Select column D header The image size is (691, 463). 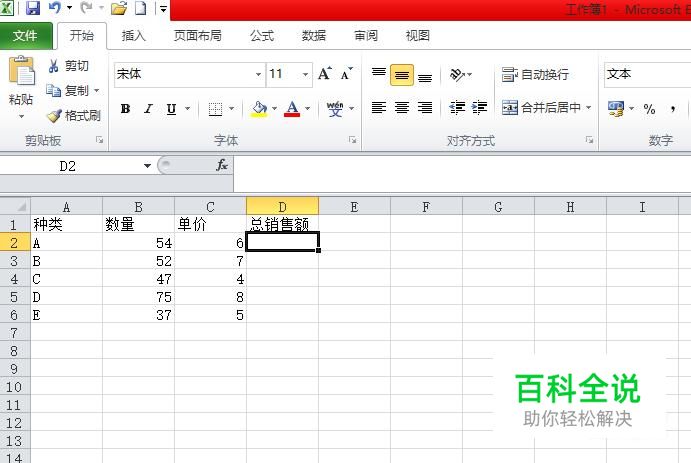(282, 207)
